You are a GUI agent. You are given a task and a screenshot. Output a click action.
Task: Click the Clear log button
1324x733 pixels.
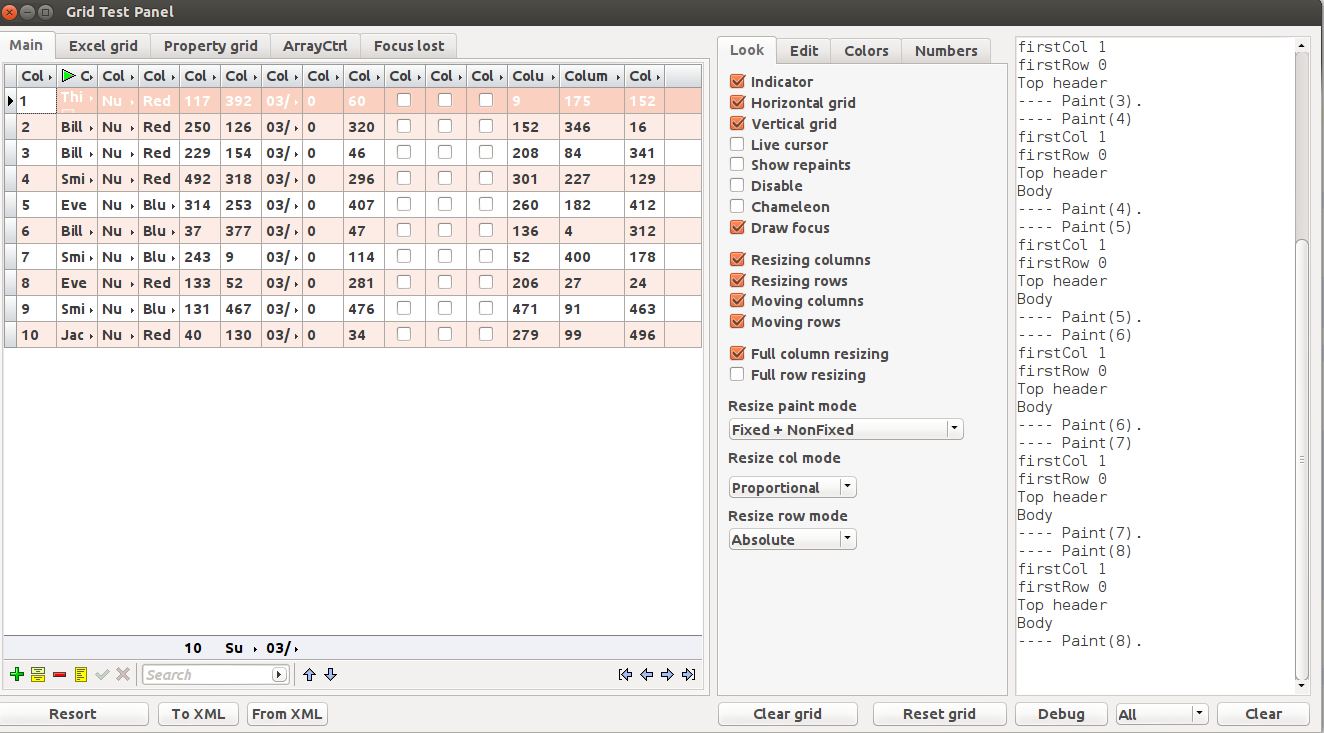pyautogui.click(x=1263, y=714)
